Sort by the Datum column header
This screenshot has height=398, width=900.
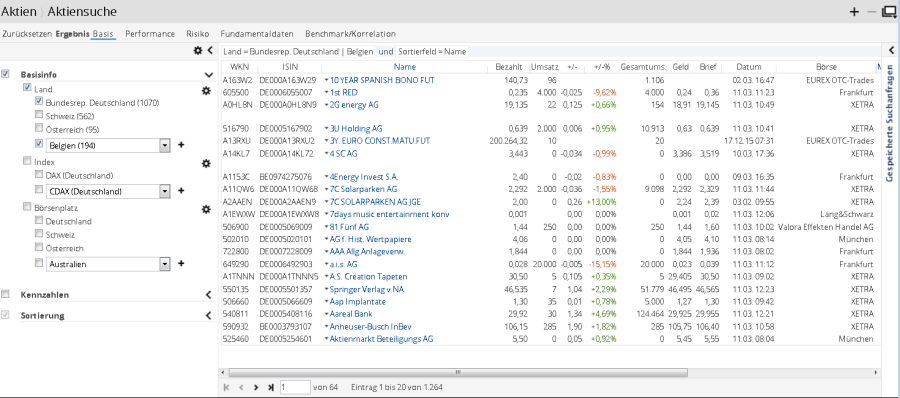pyautogui.click(x=748, y=67)
